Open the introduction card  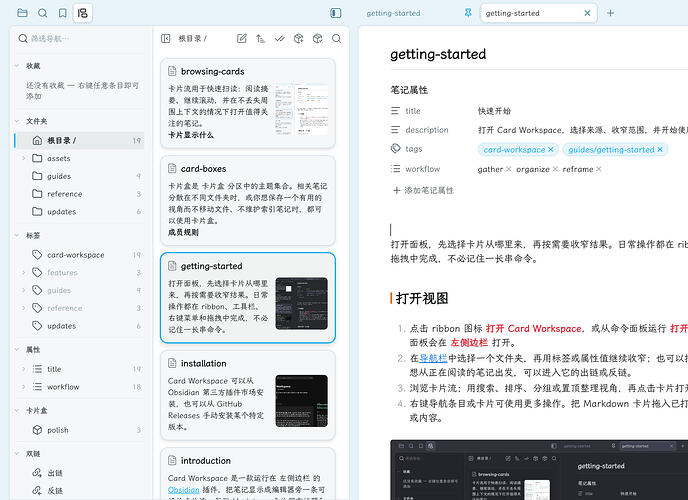(248, 474)
